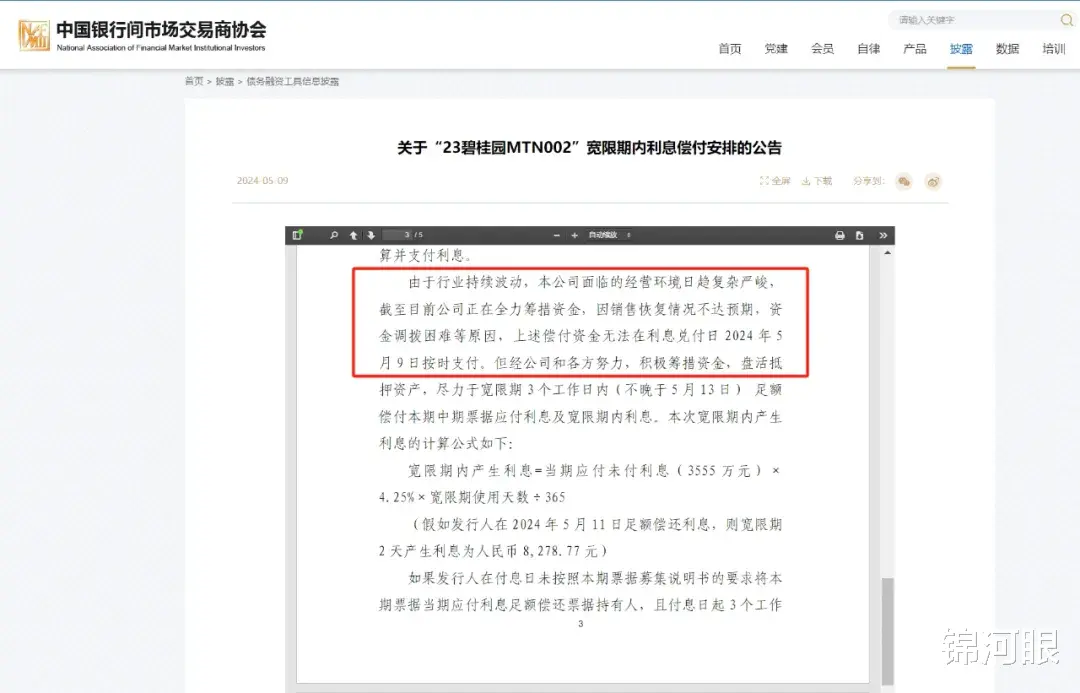Viewport: 1080px width, 693px height.
Task: Zoom in with the plus button
Action: pos(574,235)
